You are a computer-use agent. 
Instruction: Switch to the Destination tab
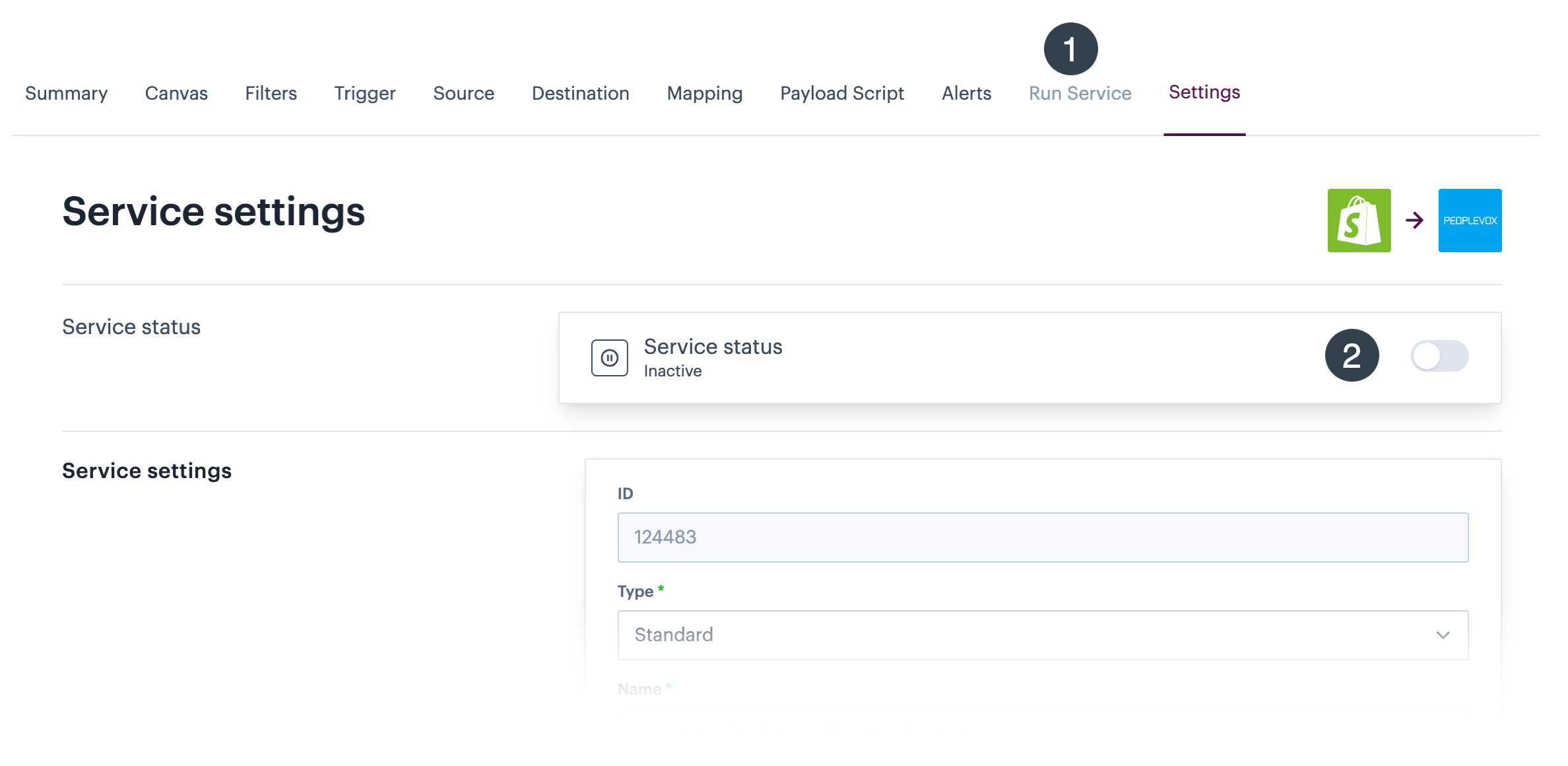(x=580, y=93)
